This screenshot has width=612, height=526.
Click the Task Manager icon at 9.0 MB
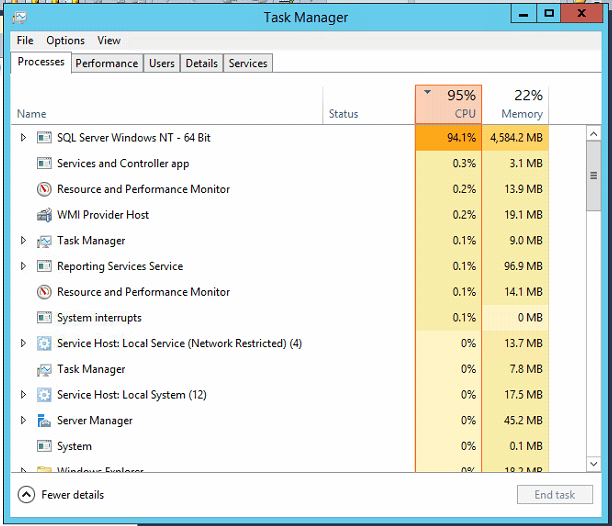pos(44,241)
